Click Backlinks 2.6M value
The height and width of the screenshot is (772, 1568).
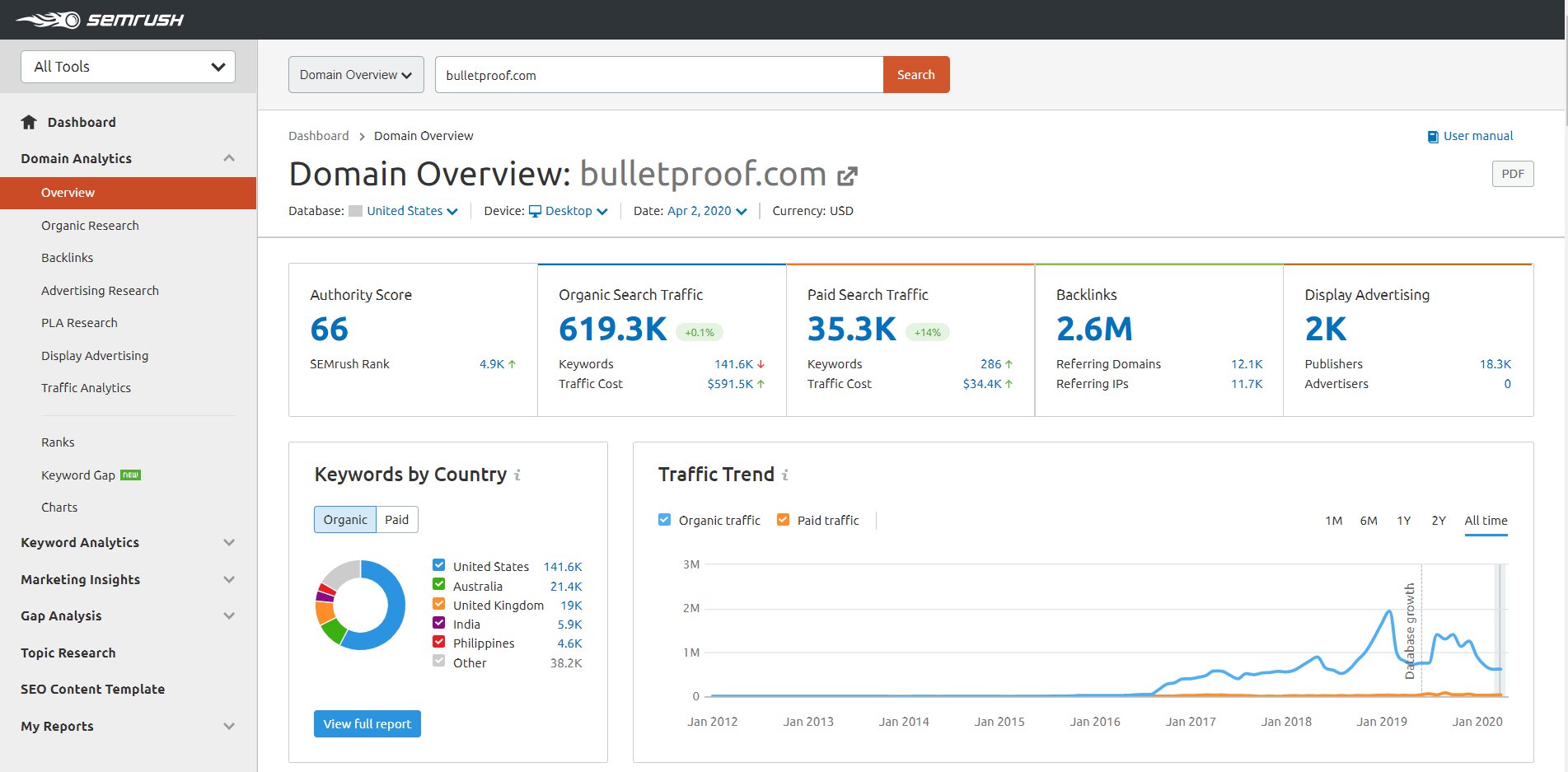click(1094, 330)
